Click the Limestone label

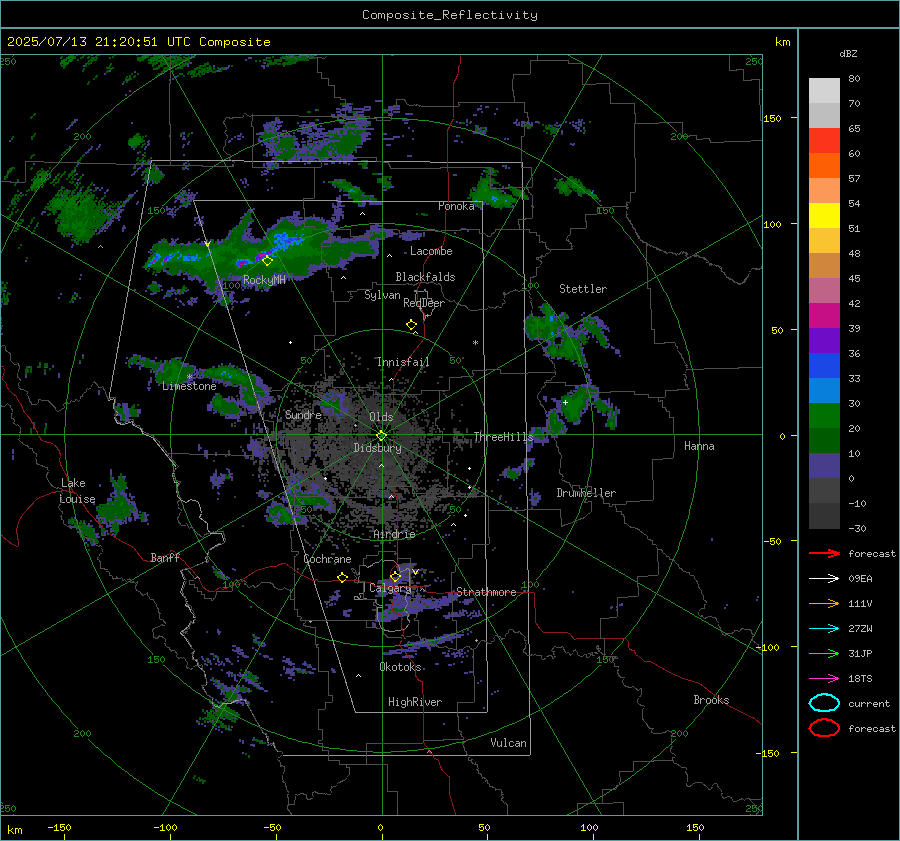(x=189, y=386)
